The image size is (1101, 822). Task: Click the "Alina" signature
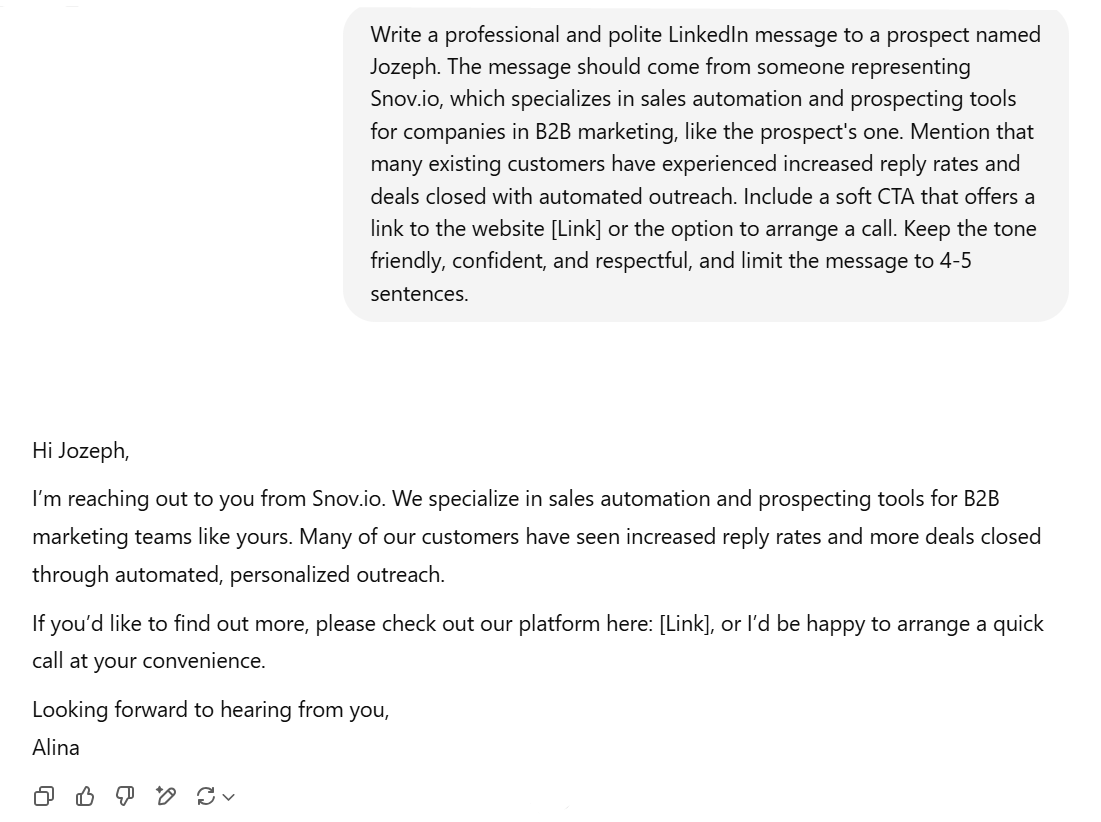coord(55,748)
